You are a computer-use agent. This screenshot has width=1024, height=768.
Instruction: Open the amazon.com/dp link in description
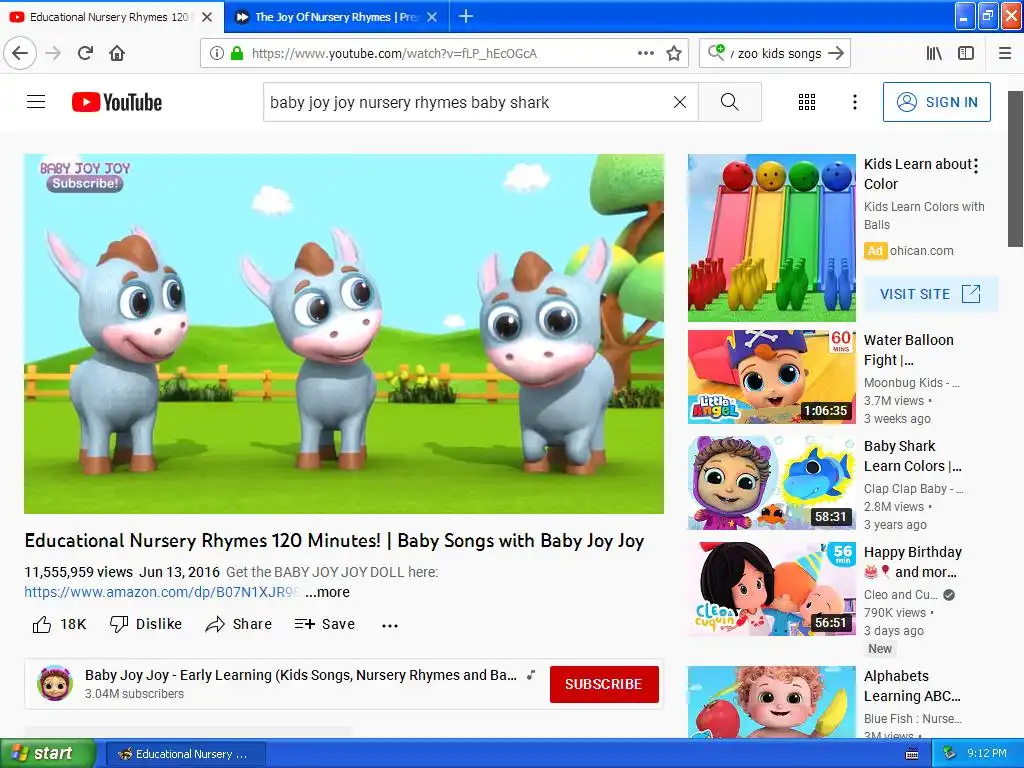click(x=162, y=592)
